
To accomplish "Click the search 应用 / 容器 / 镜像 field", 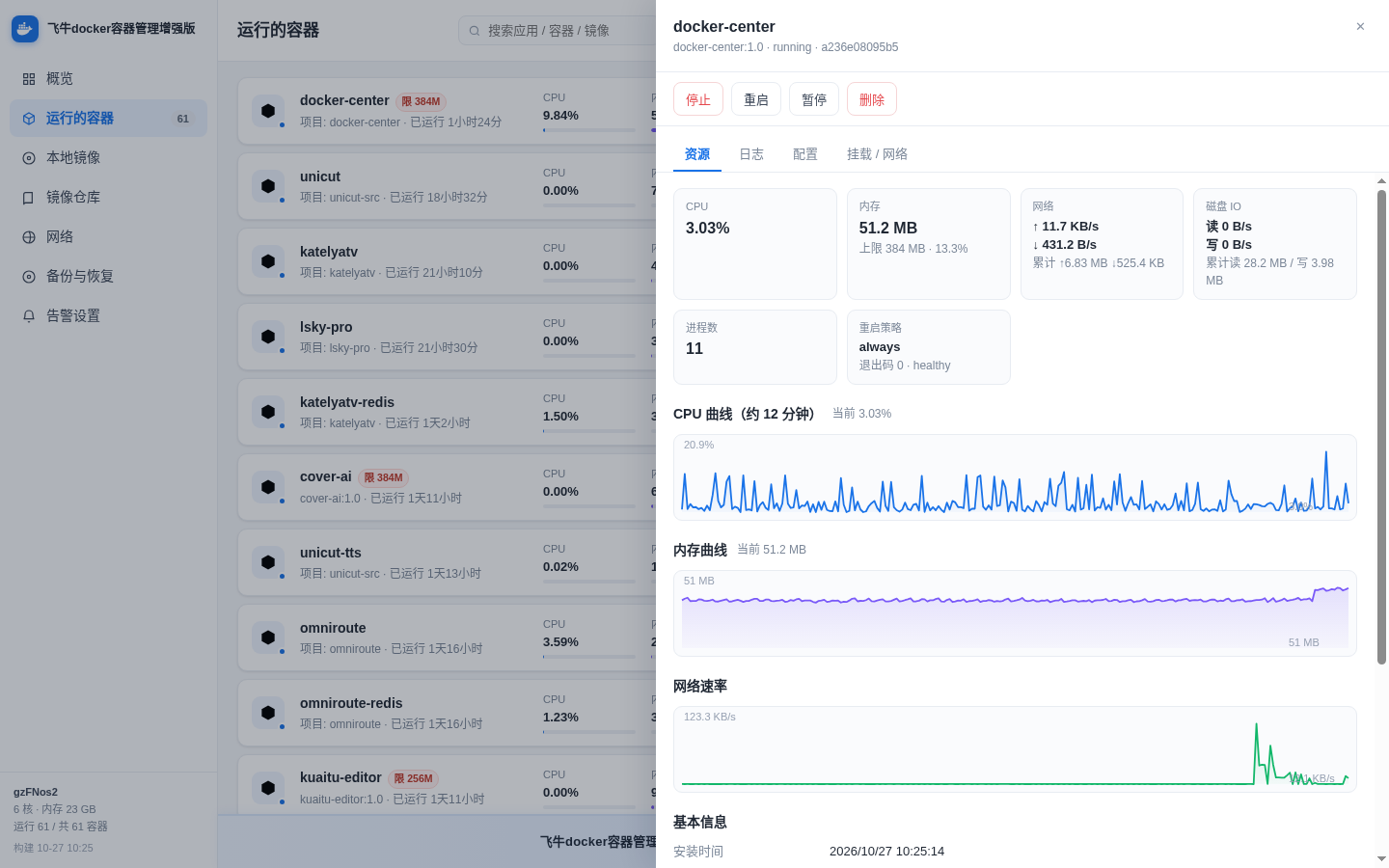I will [558, 31].
